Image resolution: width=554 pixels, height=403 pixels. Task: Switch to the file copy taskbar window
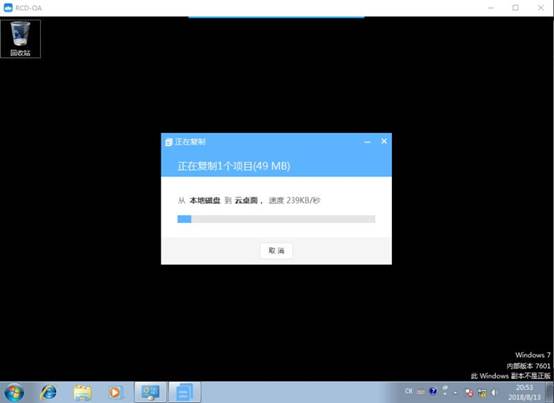tap(184, 392)
